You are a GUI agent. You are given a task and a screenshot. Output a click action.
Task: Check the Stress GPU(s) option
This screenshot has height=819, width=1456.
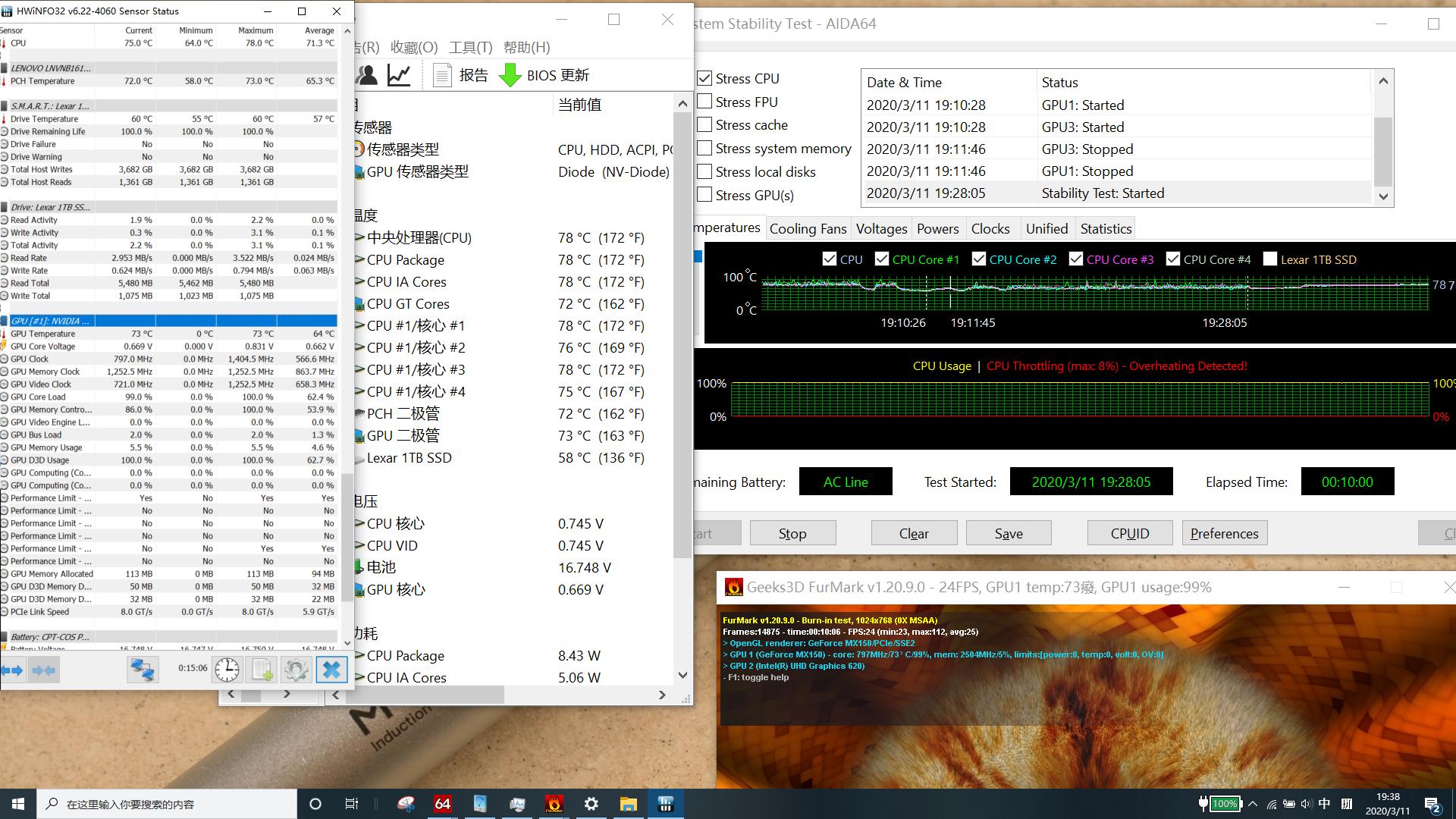click(x=704, y=195)
